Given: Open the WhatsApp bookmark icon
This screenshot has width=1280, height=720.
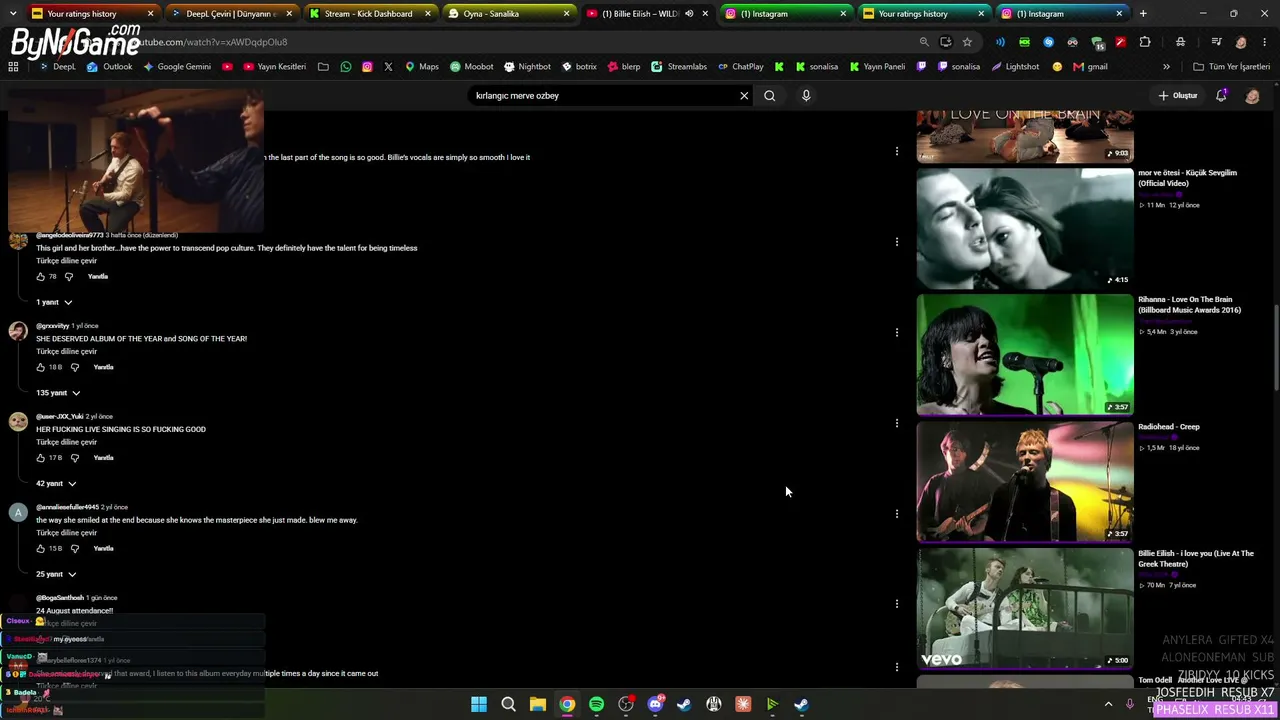Looking at the screenshot, I should (x=346, y=67).
